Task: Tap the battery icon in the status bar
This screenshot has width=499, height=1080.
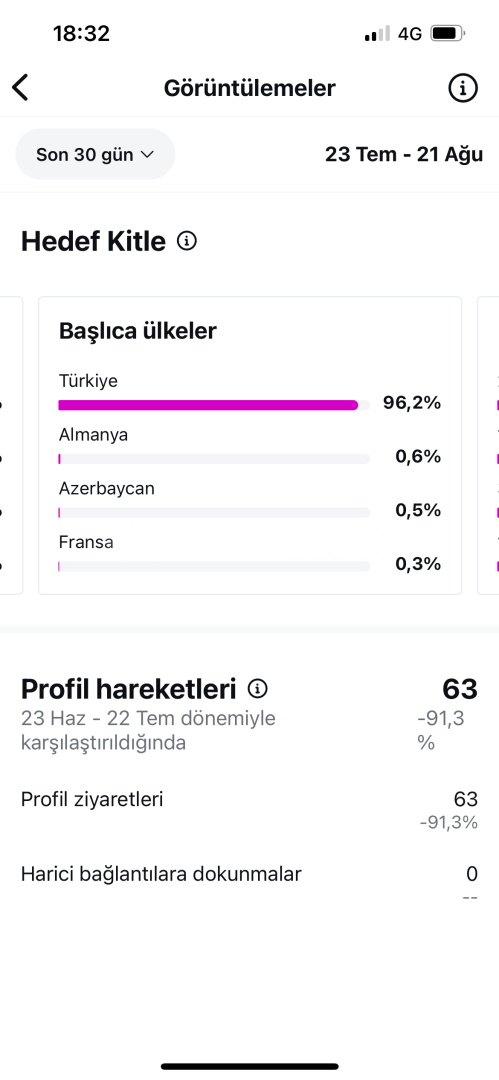Action: (448, 33)
